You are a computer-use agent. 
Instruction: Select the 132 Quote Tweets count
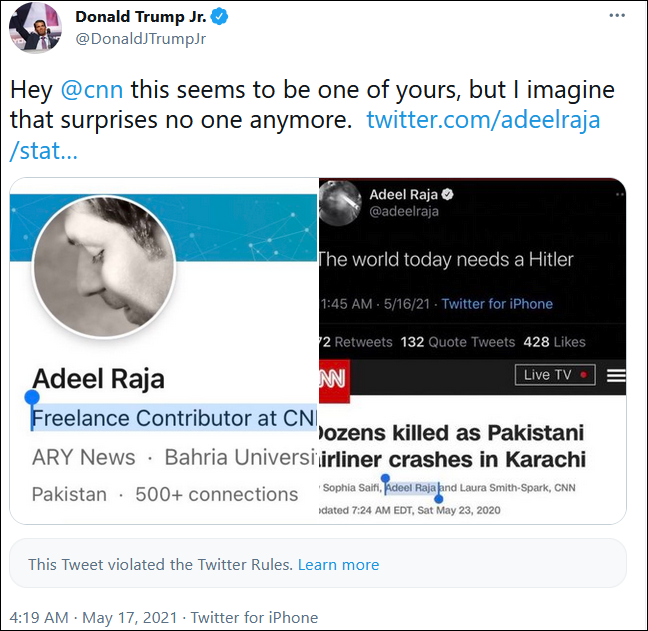pyautogui.click(x=456, y=342)
